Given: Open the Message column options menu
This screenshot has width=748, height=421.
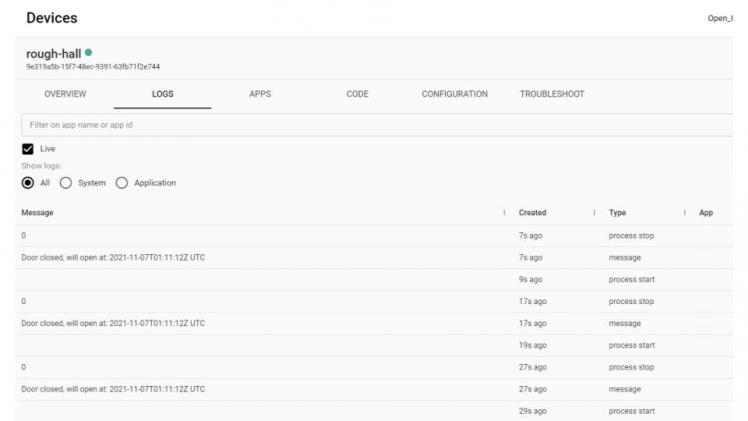Looking at the screenshot, I should click(x=504, y=213).
